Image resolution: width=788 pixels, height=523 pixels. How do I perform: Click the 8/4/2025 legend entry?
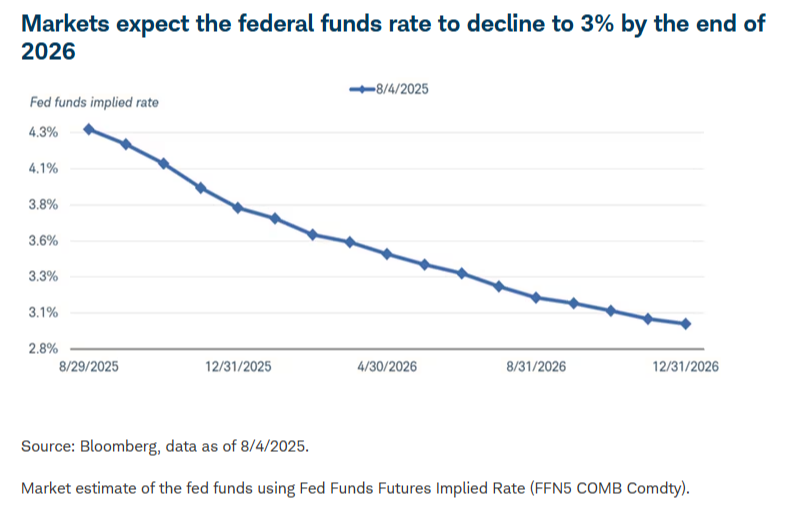(x=389, y=89)
